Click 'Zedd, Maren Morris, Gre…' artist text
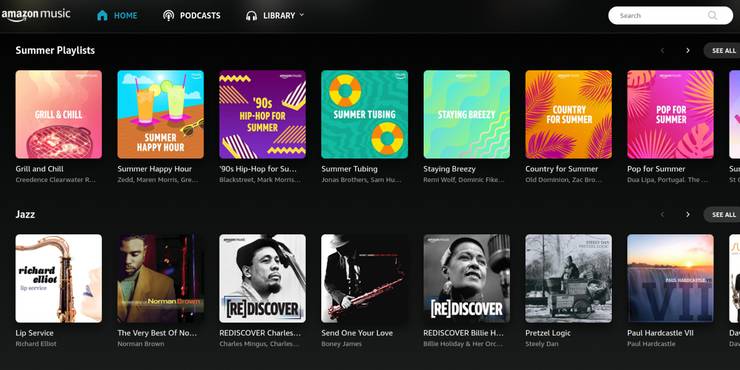 point(158,180)
